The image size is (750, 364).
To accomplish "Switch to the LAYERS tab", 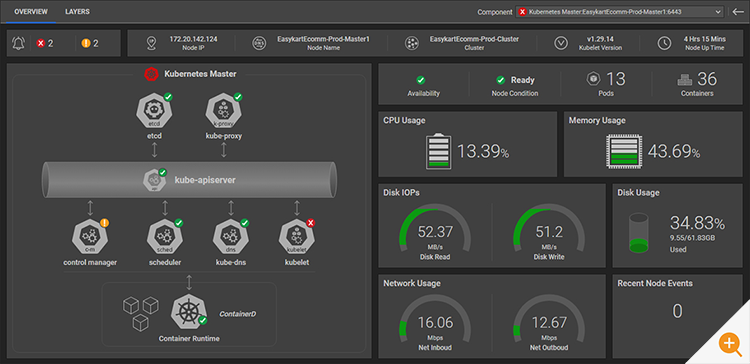I will 77,11.
